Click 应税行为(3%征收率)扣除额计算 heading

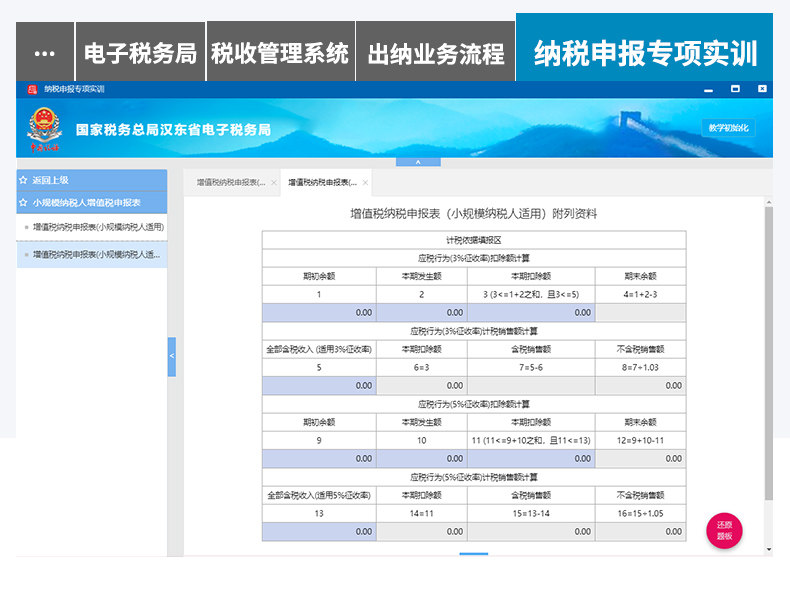pos(474,258)
